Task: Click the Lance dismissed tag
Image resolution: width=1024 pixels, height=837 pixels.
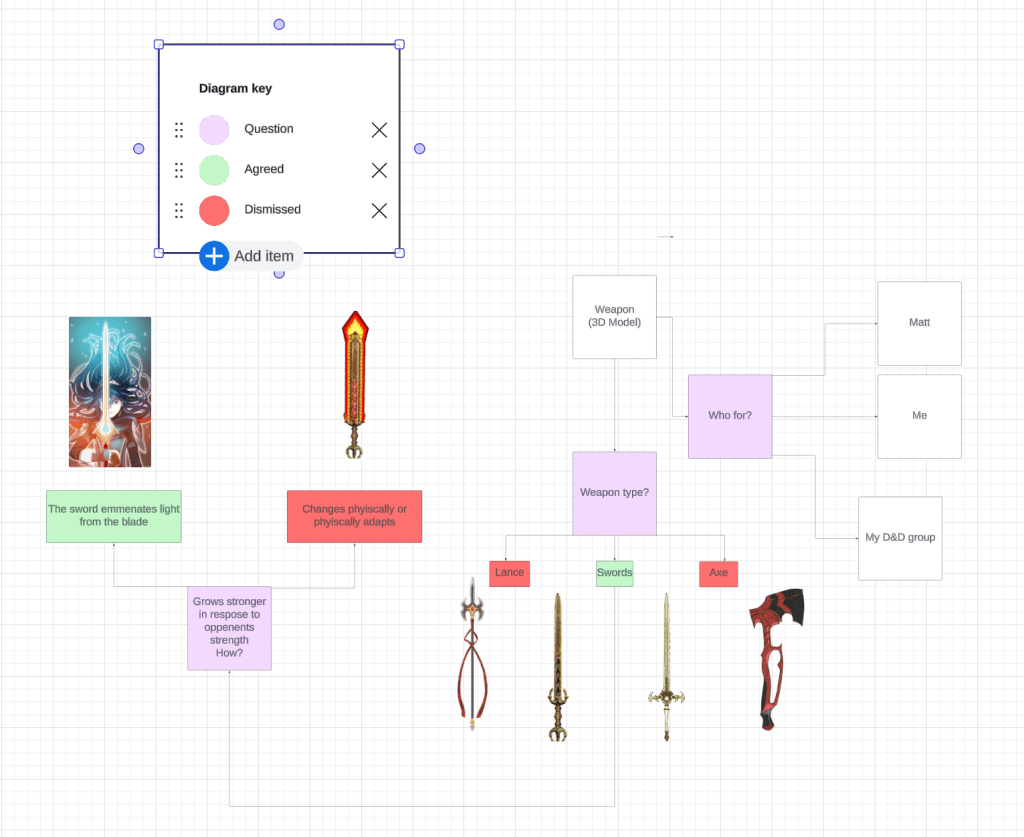Action: (x=509, y=572)
